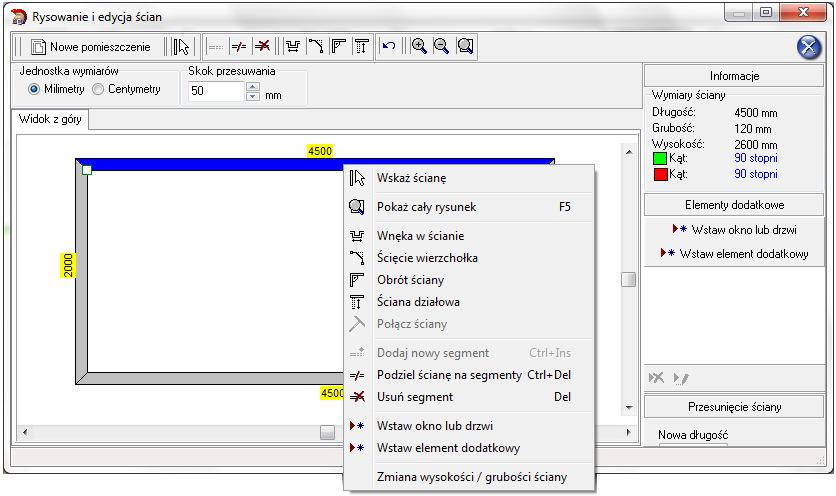Click the wall rotation toolbar icon
The height and width of the screenshot is (496, 836).
[x=339, y=47]
